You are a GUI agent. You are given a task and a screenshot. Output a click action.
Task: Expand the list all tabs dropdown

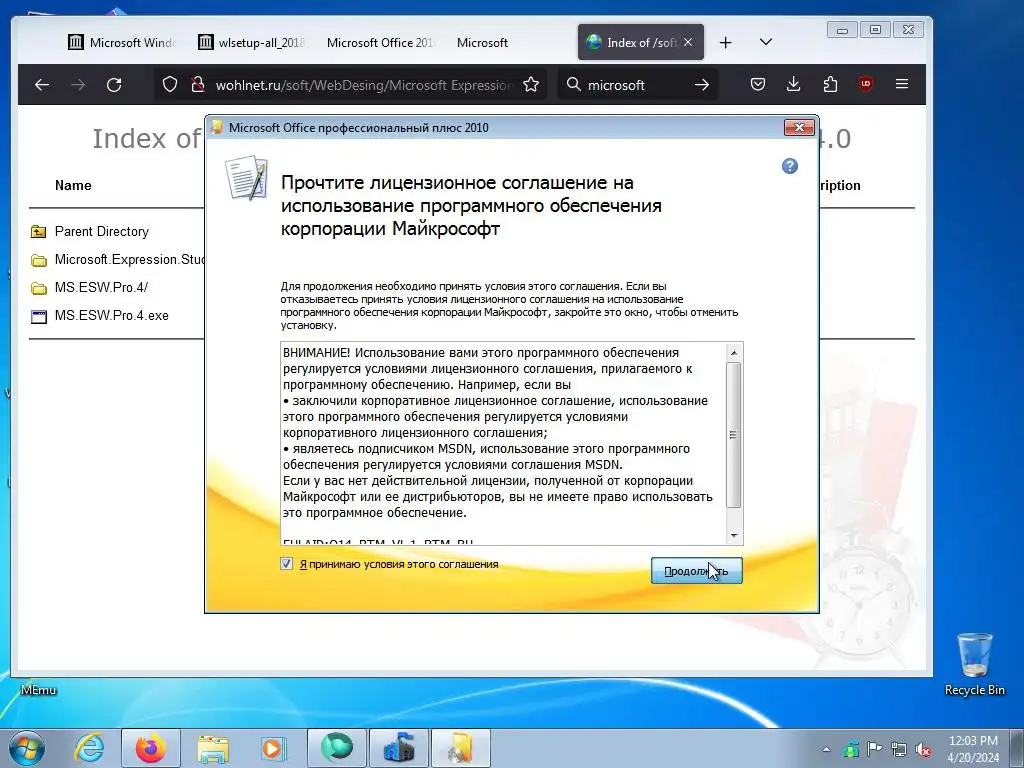[766, 42]
